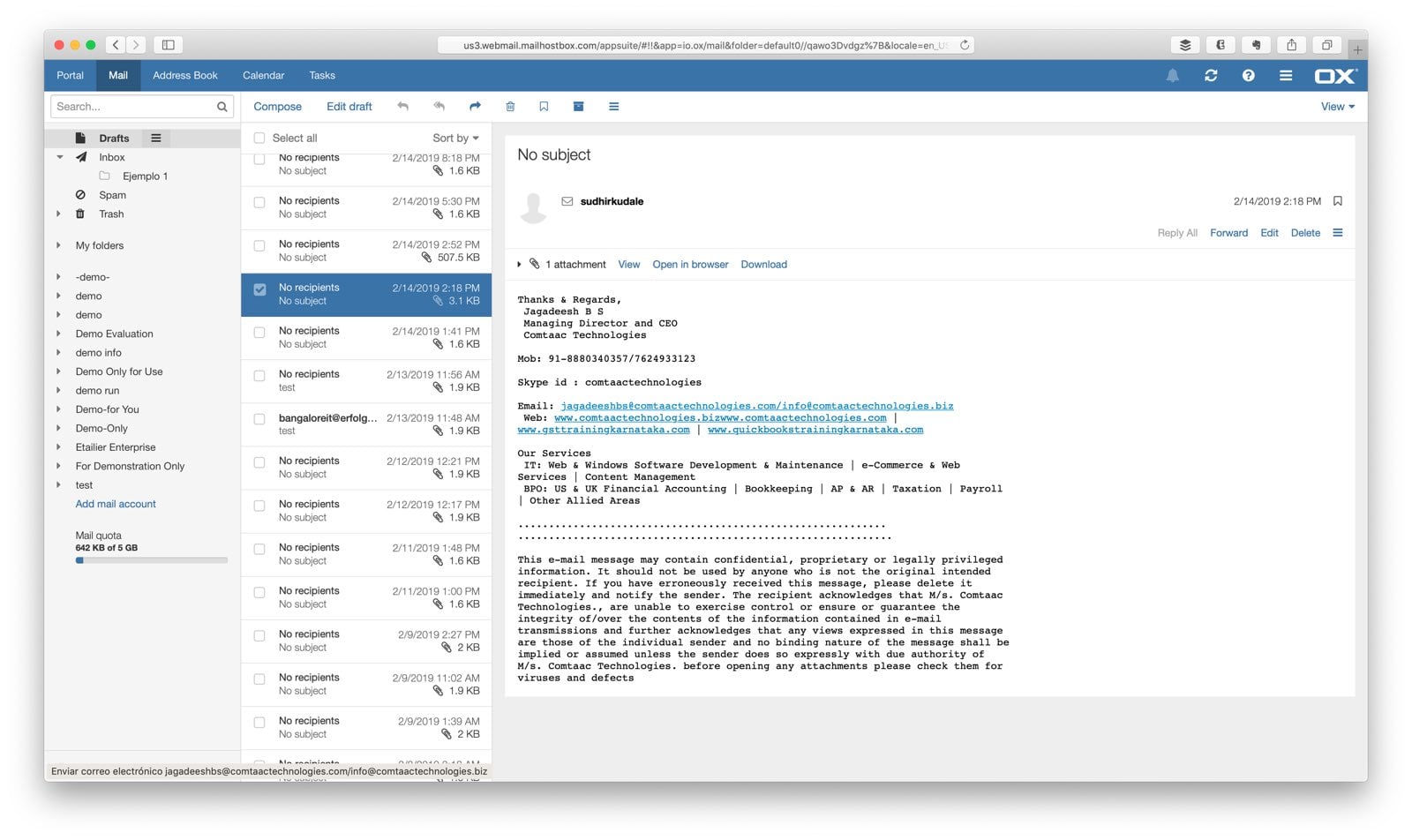Archive the message using the toolbar archive icon

[578, 107]
